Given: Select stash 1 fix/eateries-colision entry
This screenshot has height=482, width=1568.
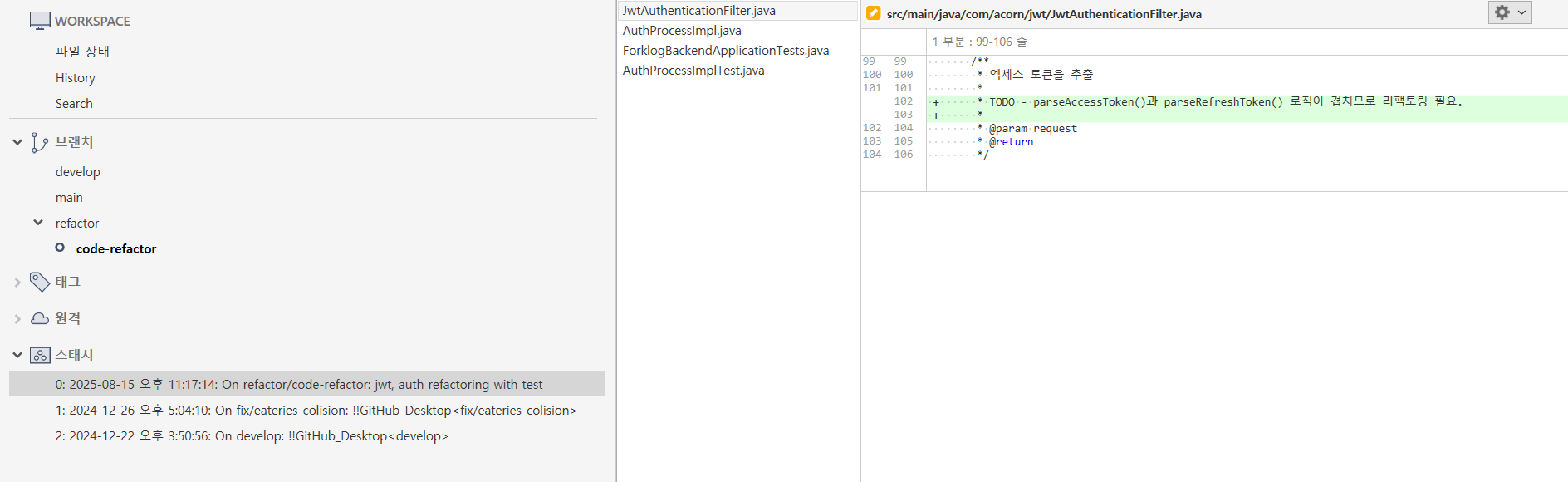Looking at the screenshot, I should (x=316, y=411).
